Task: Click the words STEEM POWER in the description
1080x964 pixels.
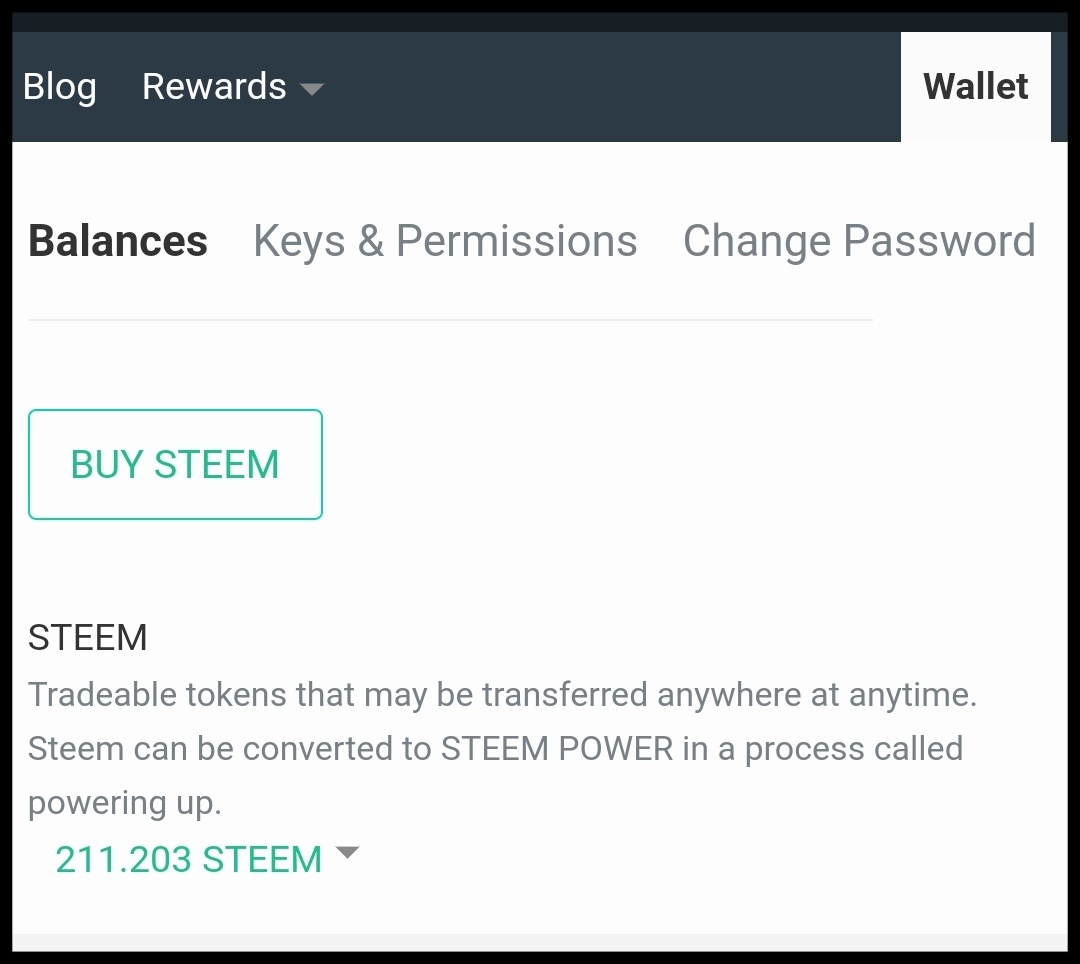Action: pyautogui.click(x=557, y=749)
